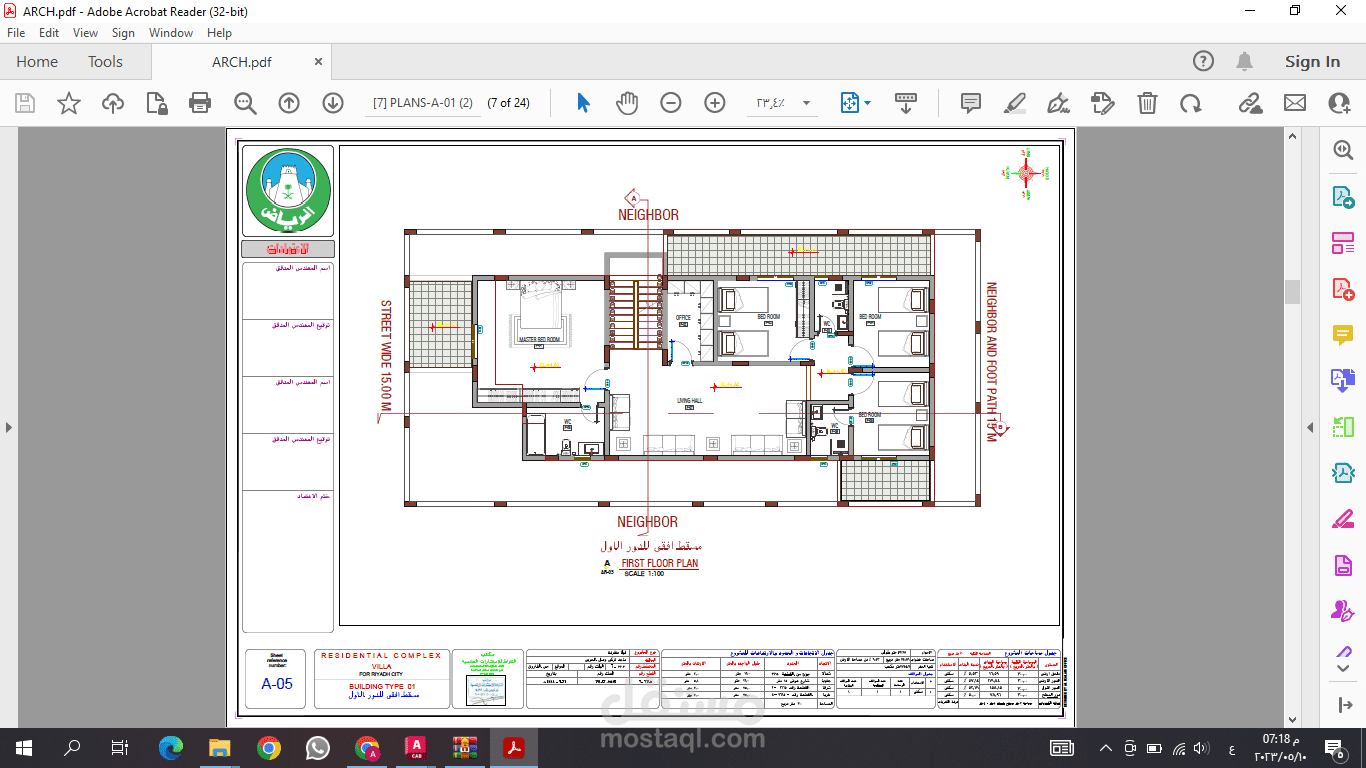Open the search tool in right pane
The height and width of the screenshot is (768, 1366).
coord(1343,150)
